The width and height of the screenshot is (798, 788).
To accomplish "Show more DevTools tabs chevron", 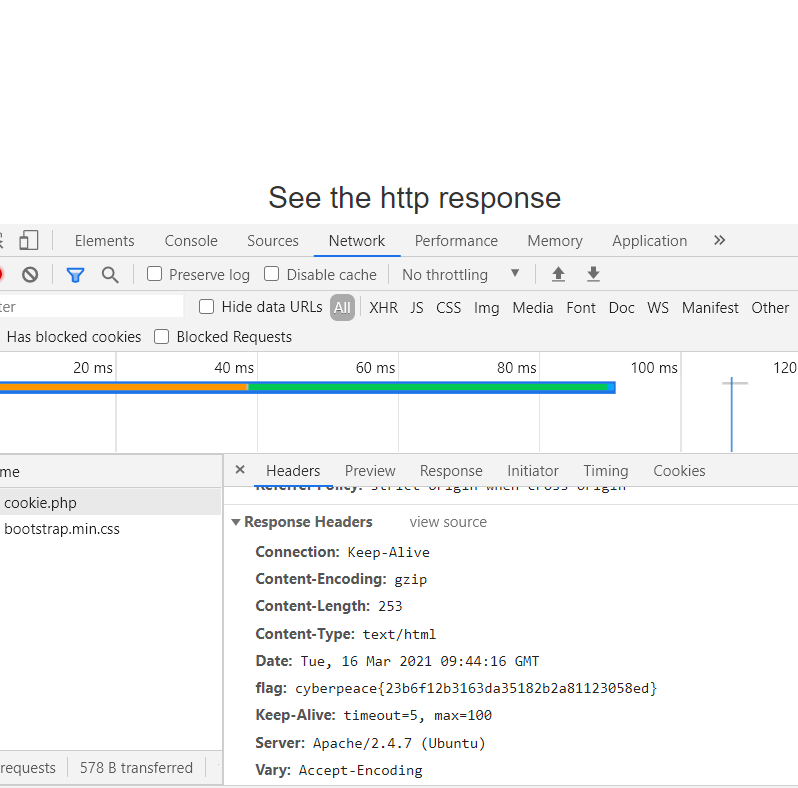I will coord(719,240).
